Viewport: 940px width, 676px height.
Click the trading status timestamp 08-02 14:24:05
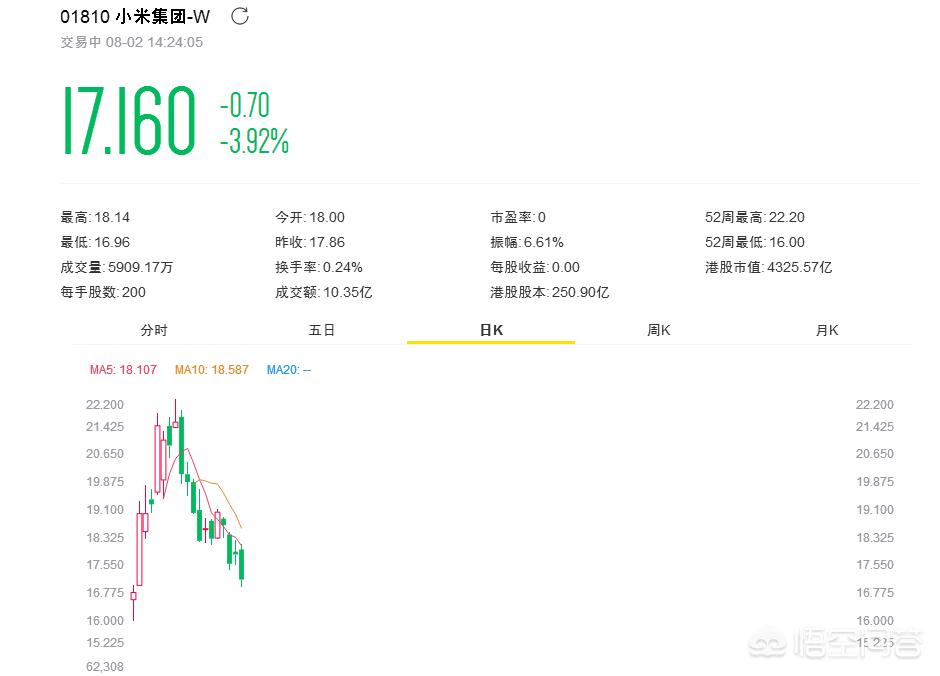[154, 43]
